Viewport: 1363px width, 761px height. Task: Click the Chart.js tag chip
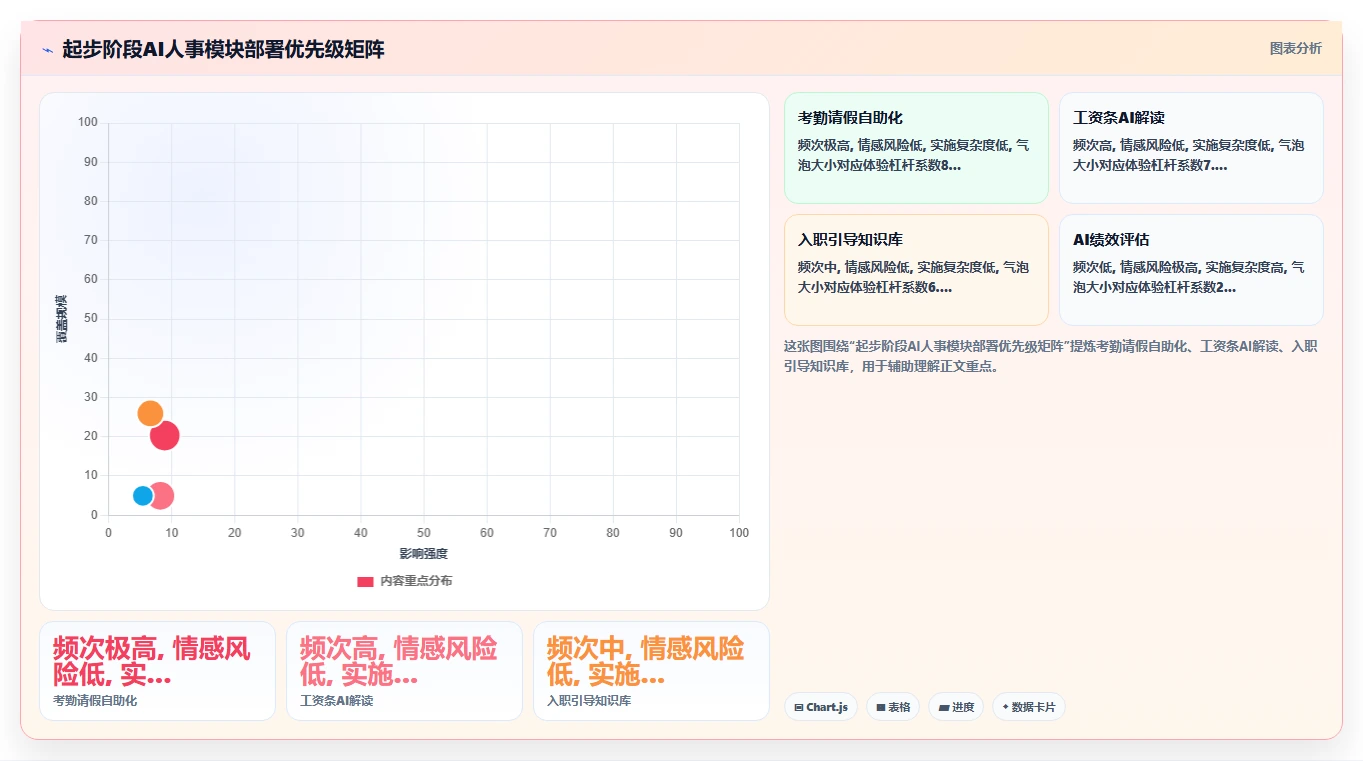(821, 707)
